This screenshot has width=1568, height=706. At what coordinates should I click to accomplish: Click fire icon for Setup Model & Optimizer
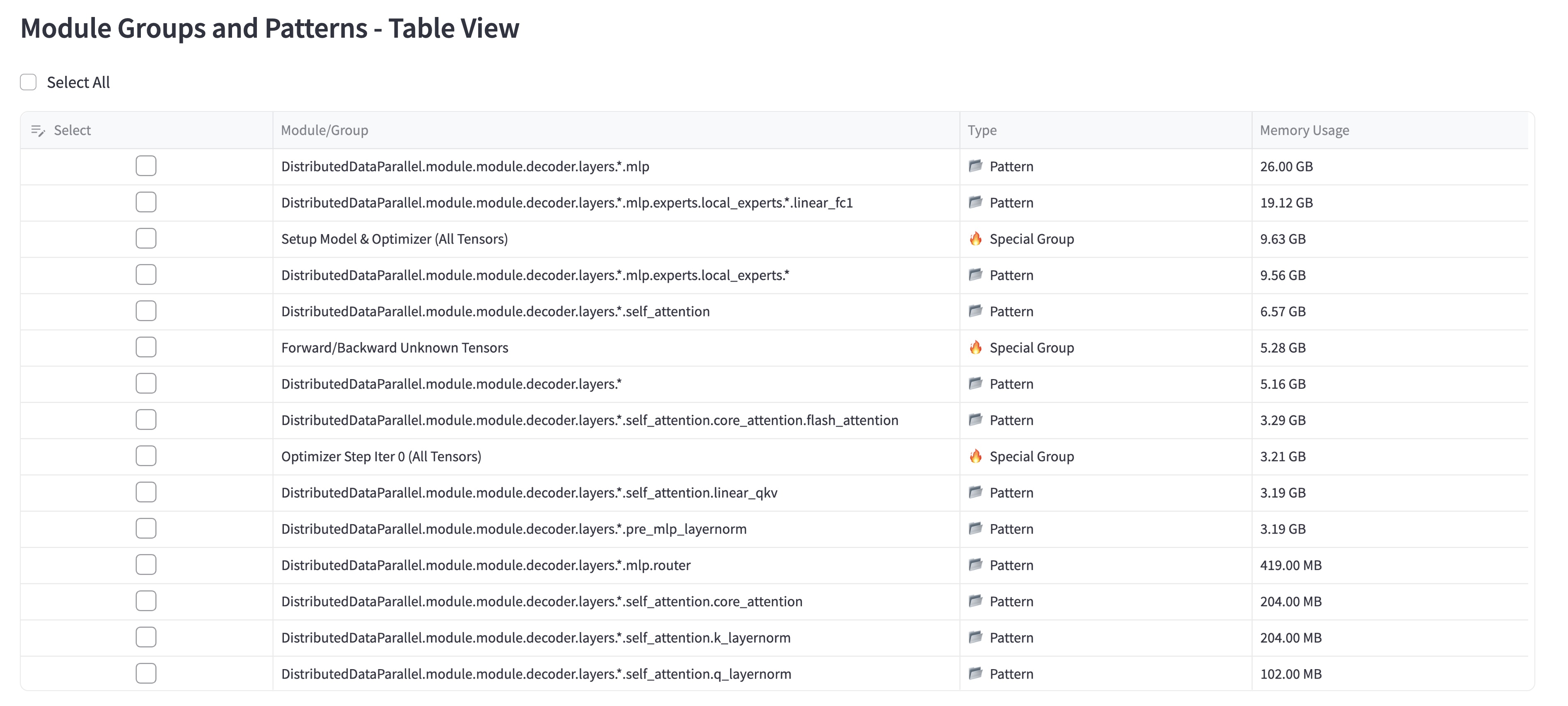pyautogui.click(x=975, y=239)
